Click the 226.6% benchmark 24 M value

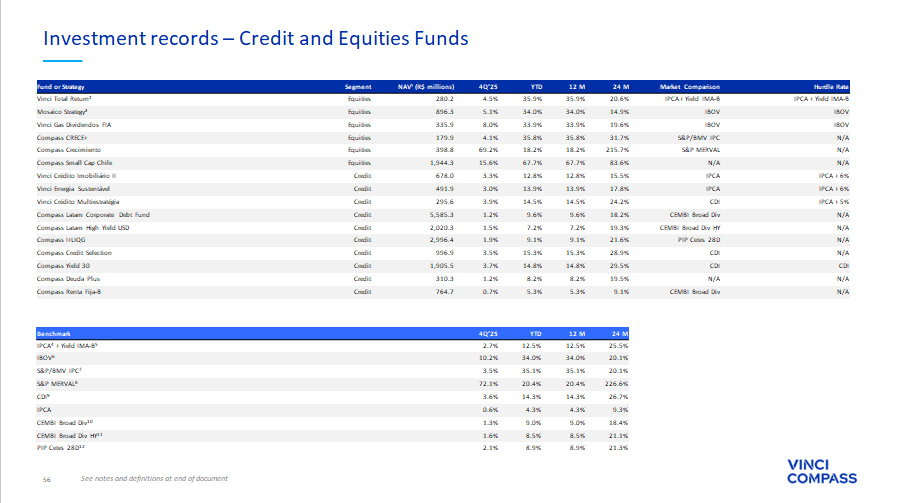[614, 383]
